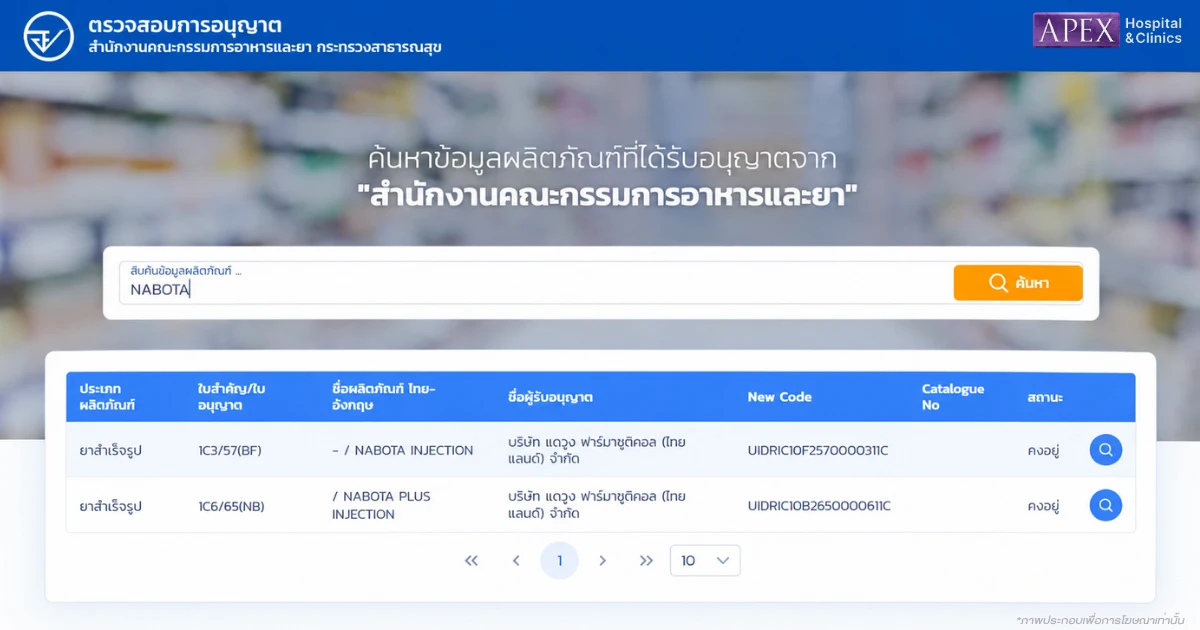This screenshot has width=1200, height=630.
Task: Click the FDA checkmark logo icon
Action: (48, 37)
